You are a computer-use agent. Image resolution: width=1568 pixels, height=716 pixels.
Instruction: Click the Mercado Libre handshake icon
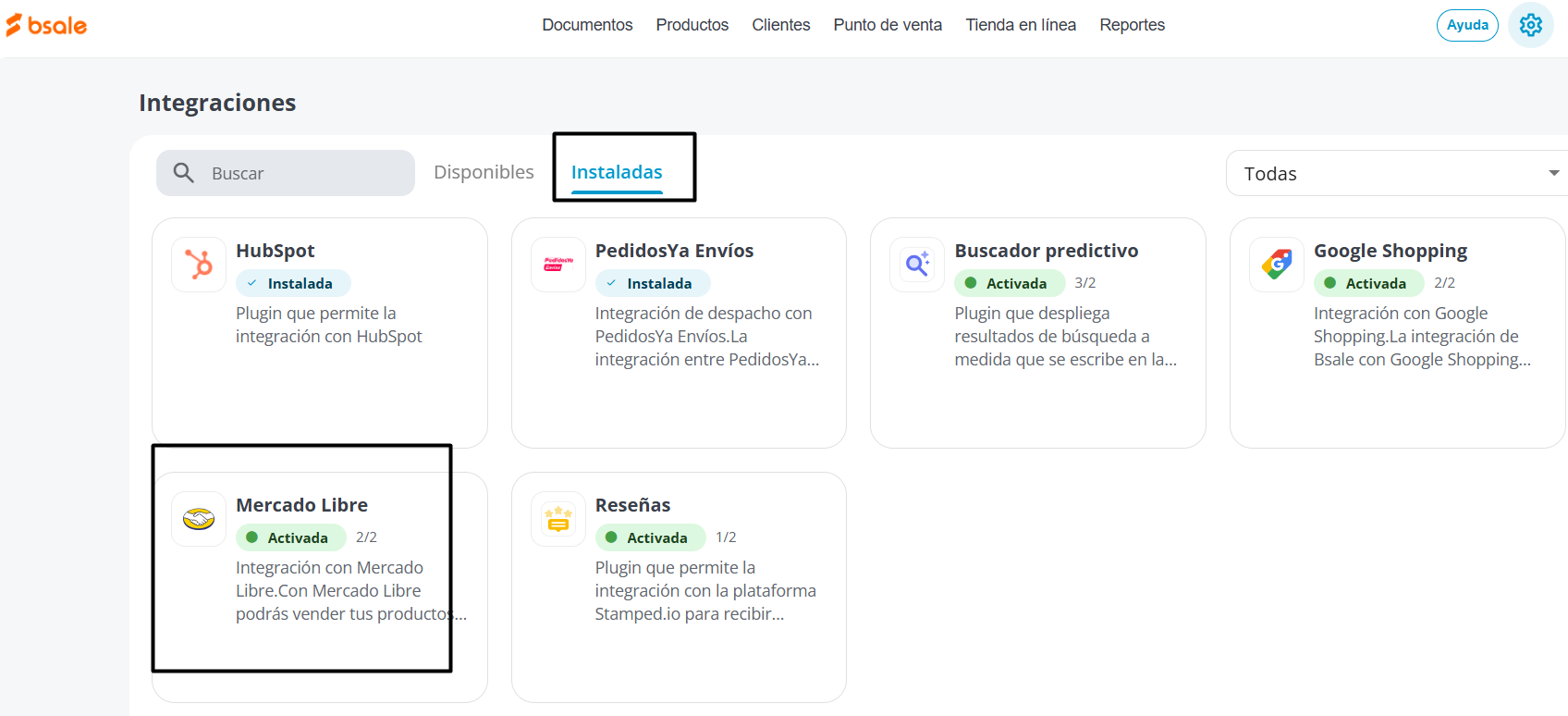(x=199, y=519)
